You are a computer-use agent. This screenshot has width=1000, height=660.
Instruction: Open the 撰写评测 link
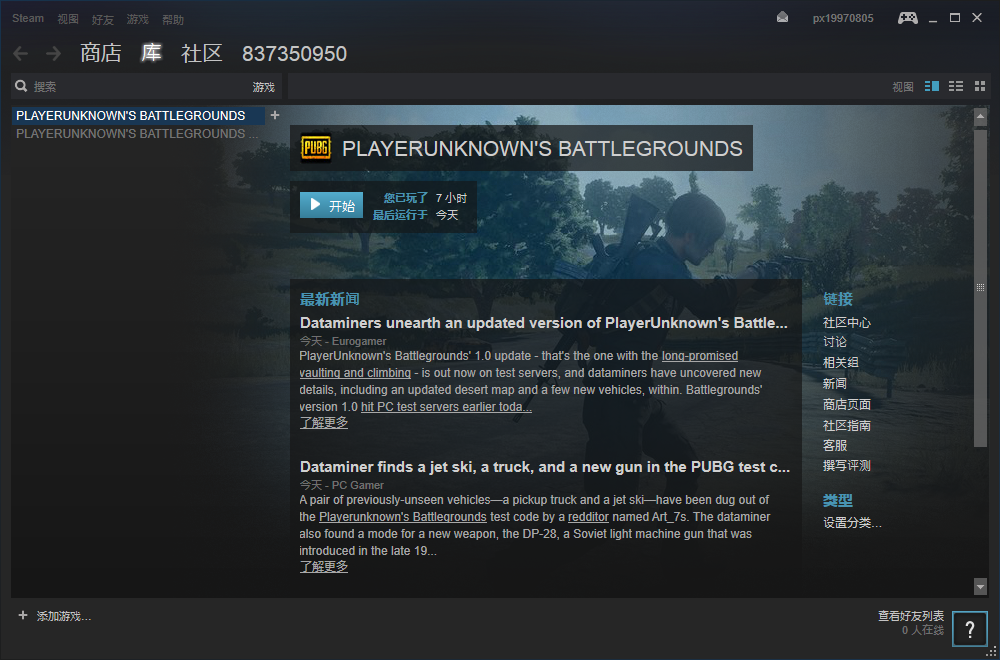pyautogui.click(x=847, y=466)
